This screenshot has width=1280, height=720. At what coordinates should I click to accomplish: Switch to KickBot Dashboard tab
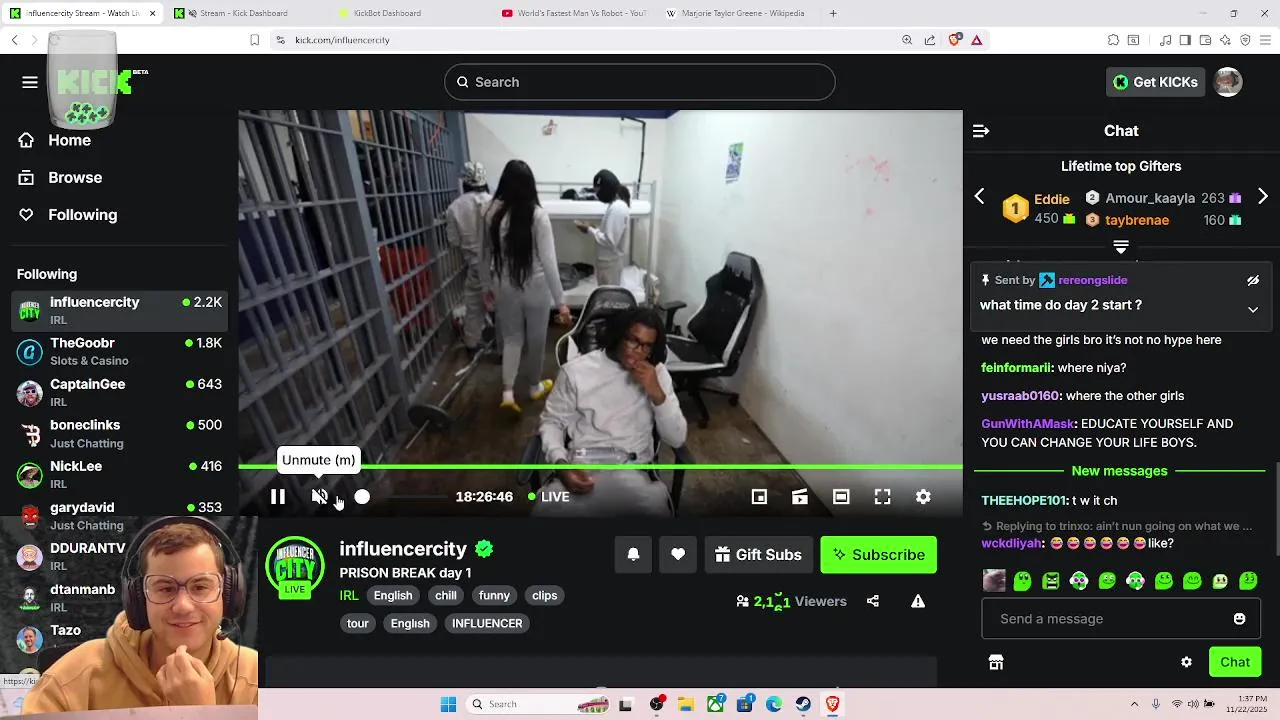point(387,13)
